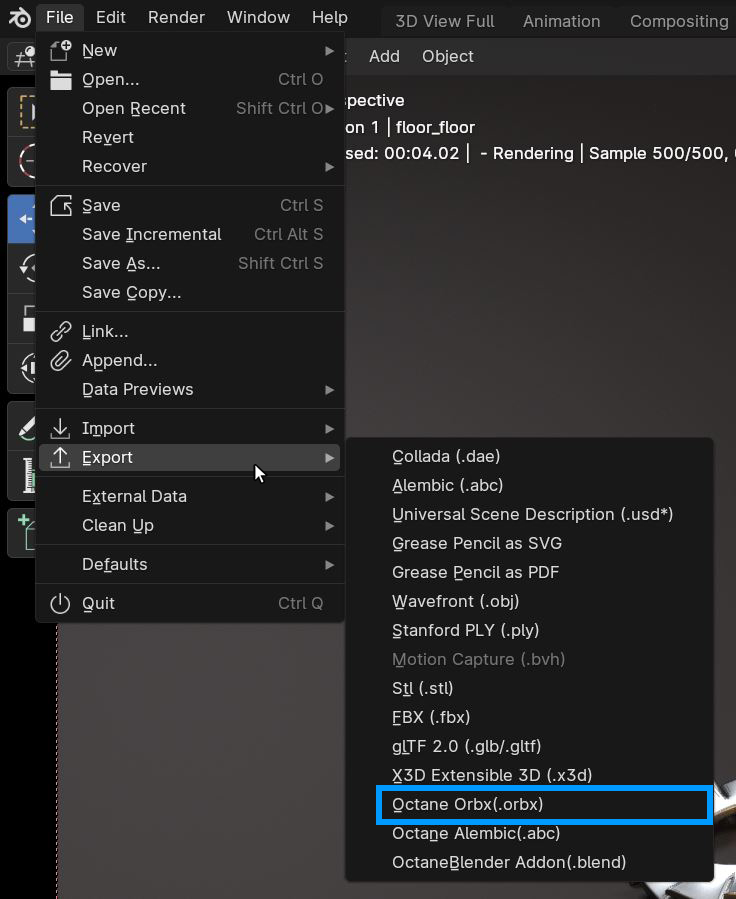Export as Stanford PLY format
The image size is (736, 899).
(455, 630)
